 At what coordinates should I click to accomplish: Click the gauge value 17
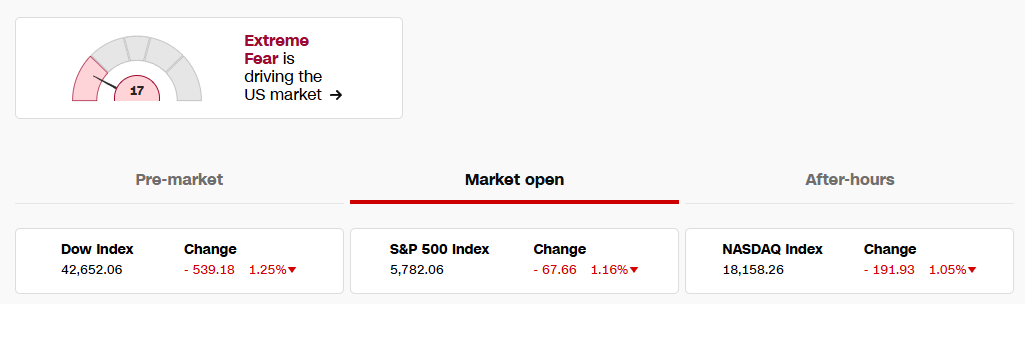pyautogui.click(x=137, y=91)
